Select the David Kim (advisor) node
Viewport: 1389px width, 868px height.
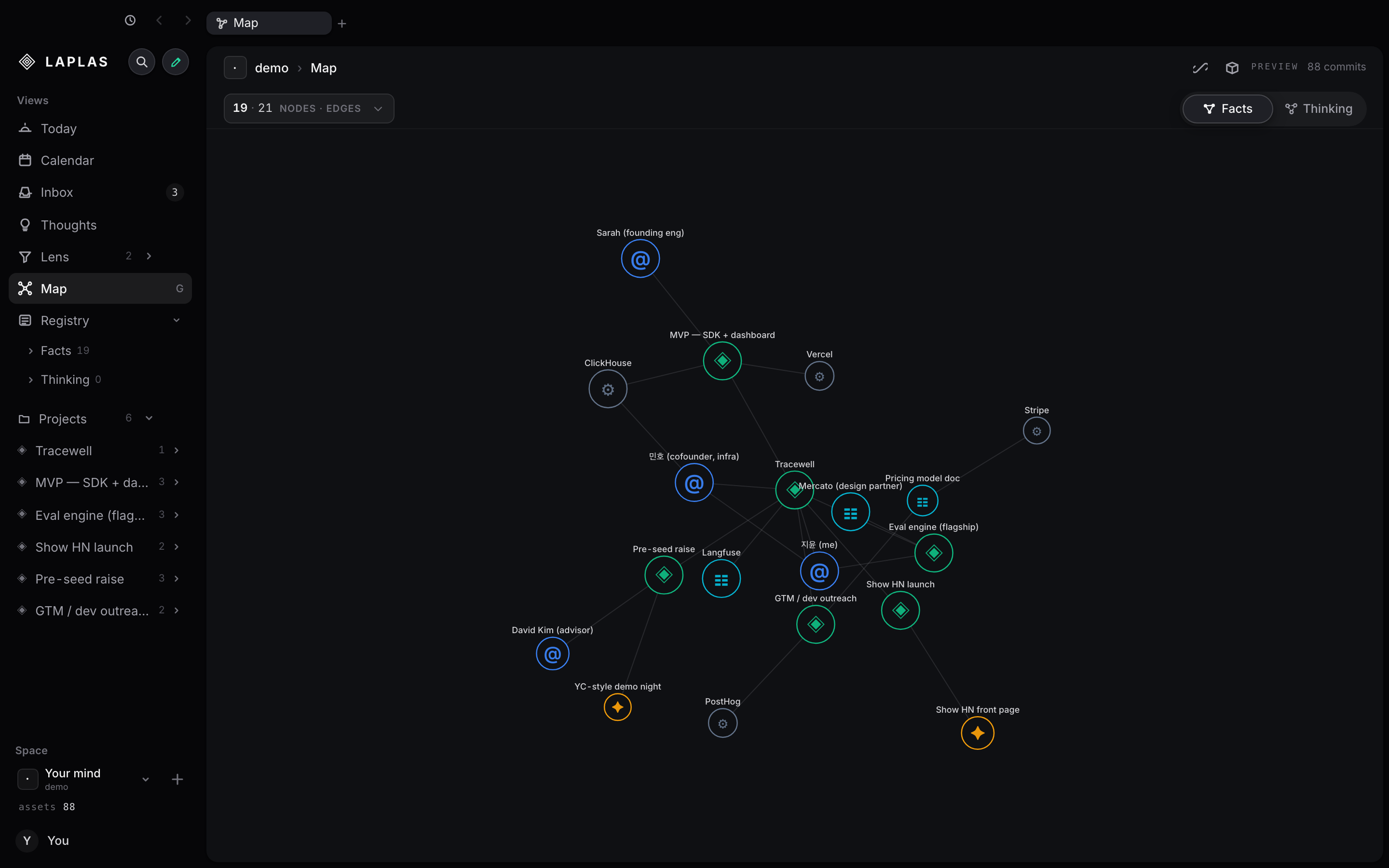click(552, 654)
